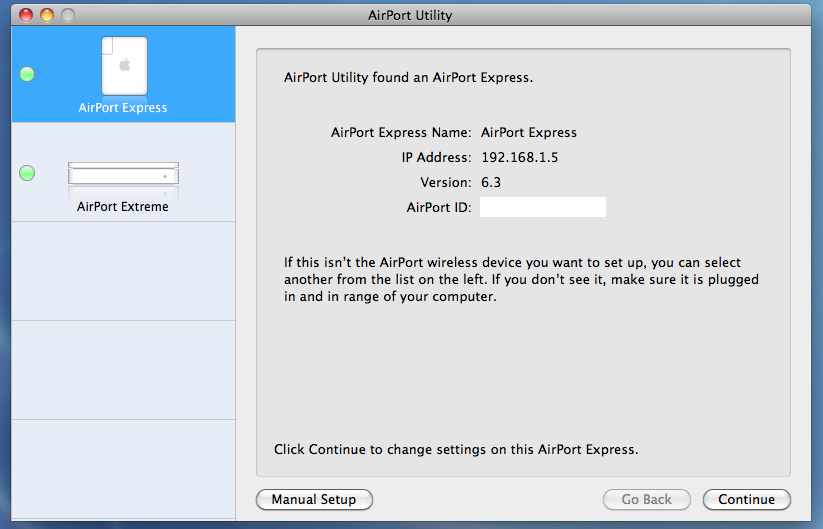Click the AirPort Utility window title

410,15
